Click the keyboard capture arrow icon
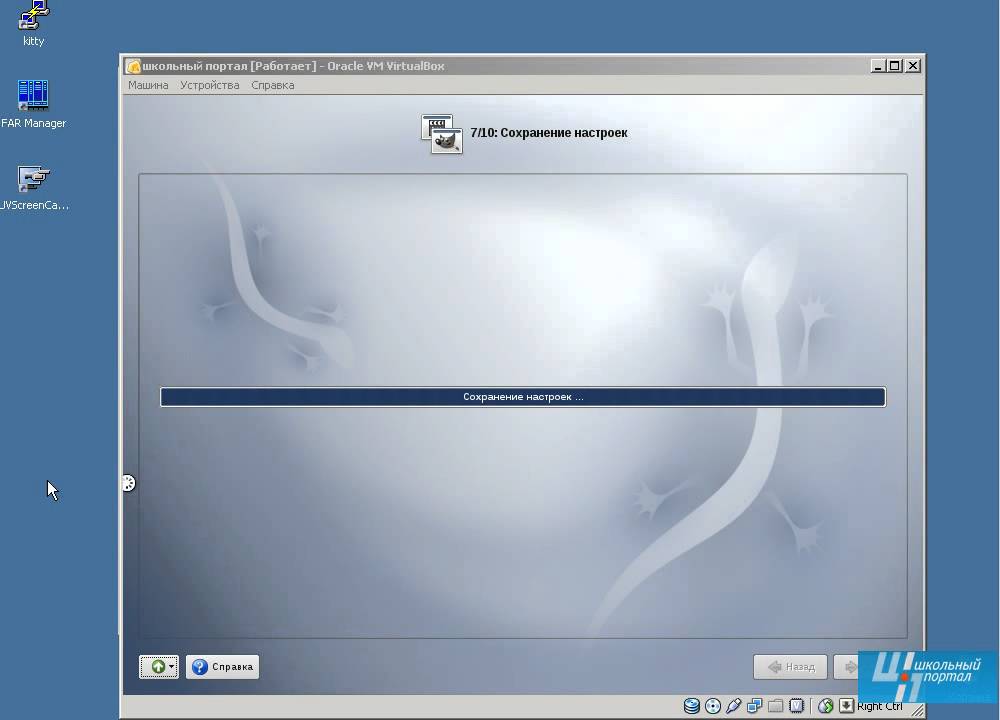The width and height of the screenshot is (1000, 720). click(x=846, y=705)
